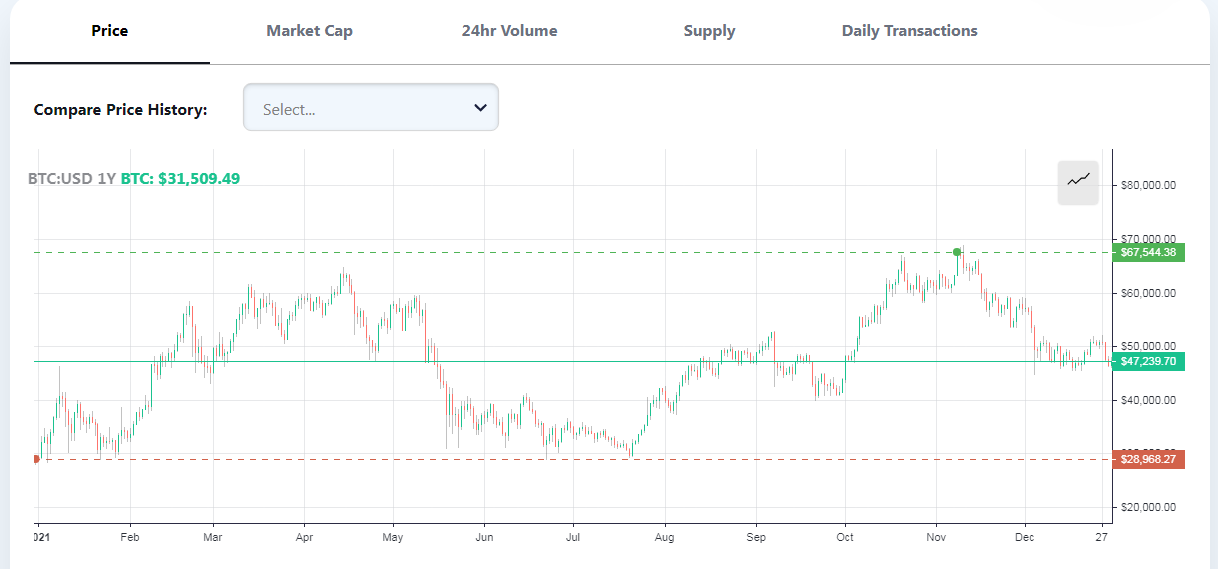Open the Compare Price History dropdown
1218x569 pixels.
[x=370, y=108]
